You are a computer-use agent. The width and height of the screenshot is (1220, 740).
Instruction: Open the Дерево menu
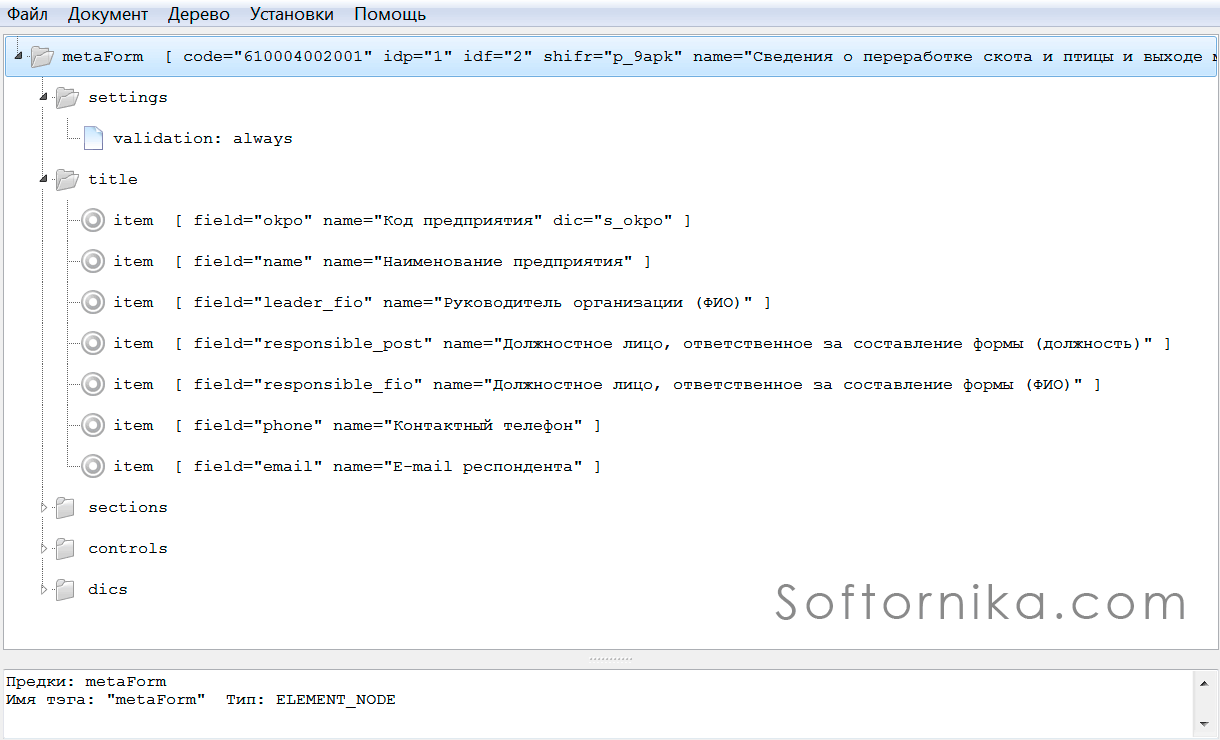pyautogui.click(x=198, y=14)
